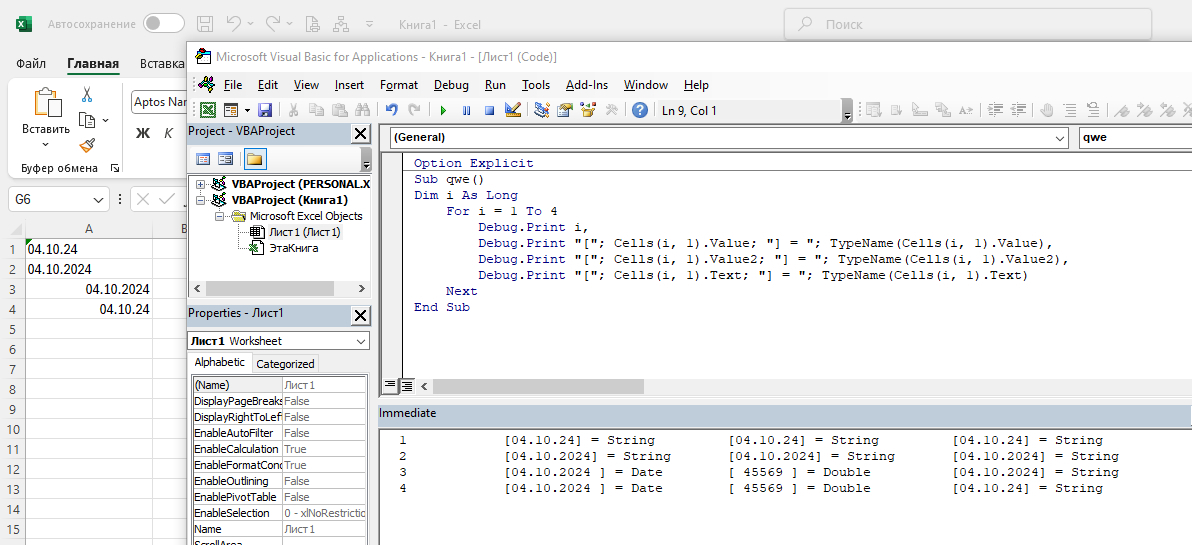Toggle bold formatting with the Ж button
Image resolution: width=1192 pixels, height=545 pixels.
coord(142,133)
